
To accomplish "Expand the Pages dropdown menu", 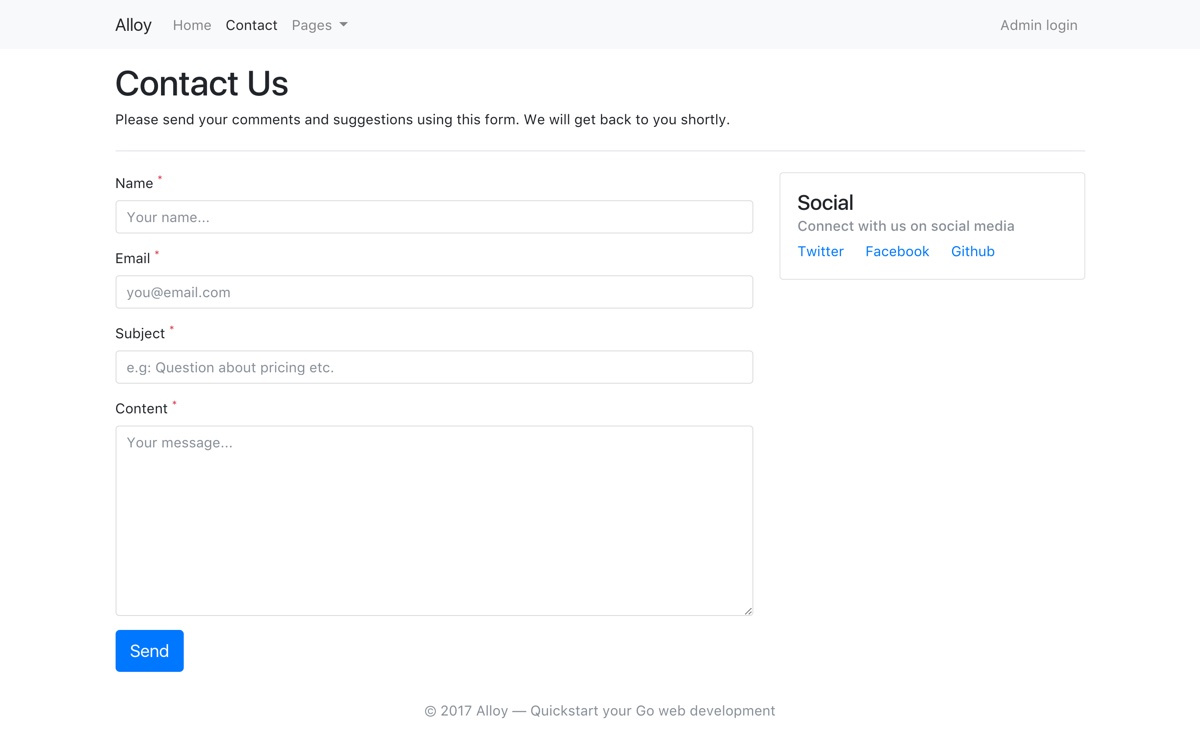I will point(320,25).
